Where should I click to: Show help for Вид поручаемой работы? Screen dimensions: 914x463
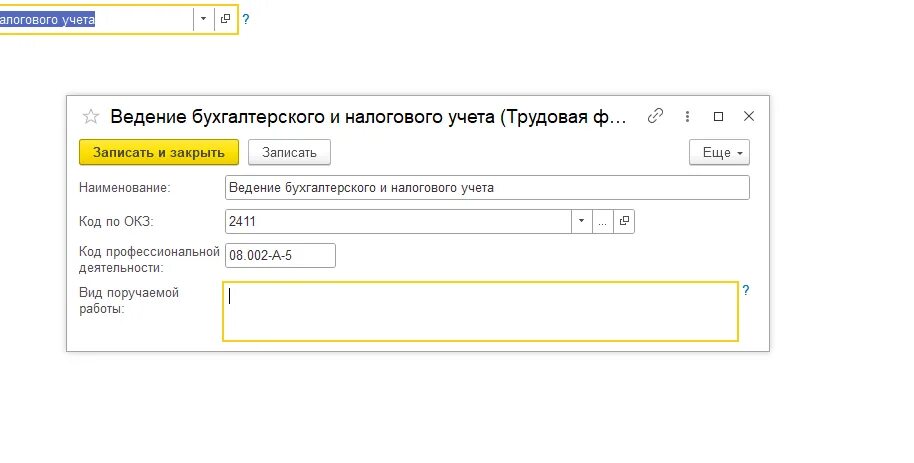tap(746, 290)
